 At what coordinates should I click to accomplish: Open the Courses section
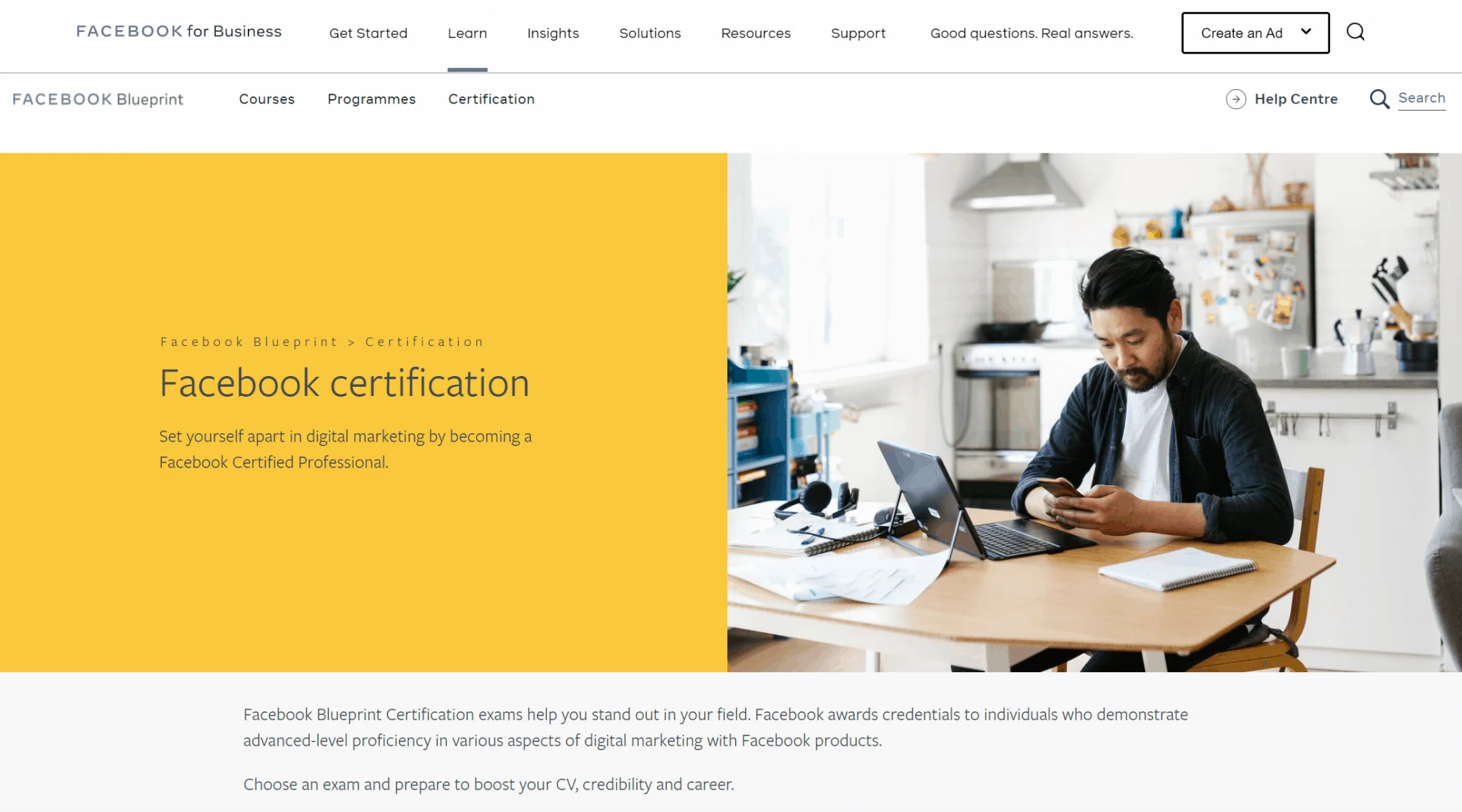tap(266, 99)
